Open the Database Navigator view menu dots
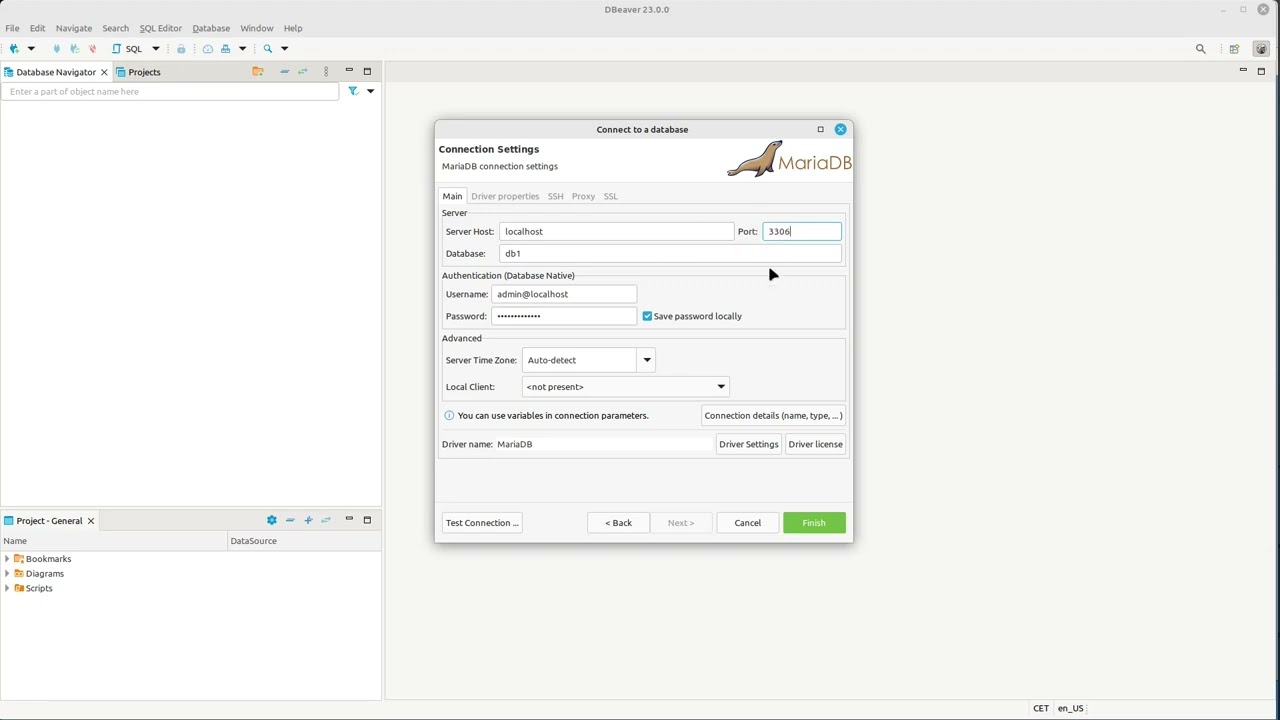 click(326, 71)
